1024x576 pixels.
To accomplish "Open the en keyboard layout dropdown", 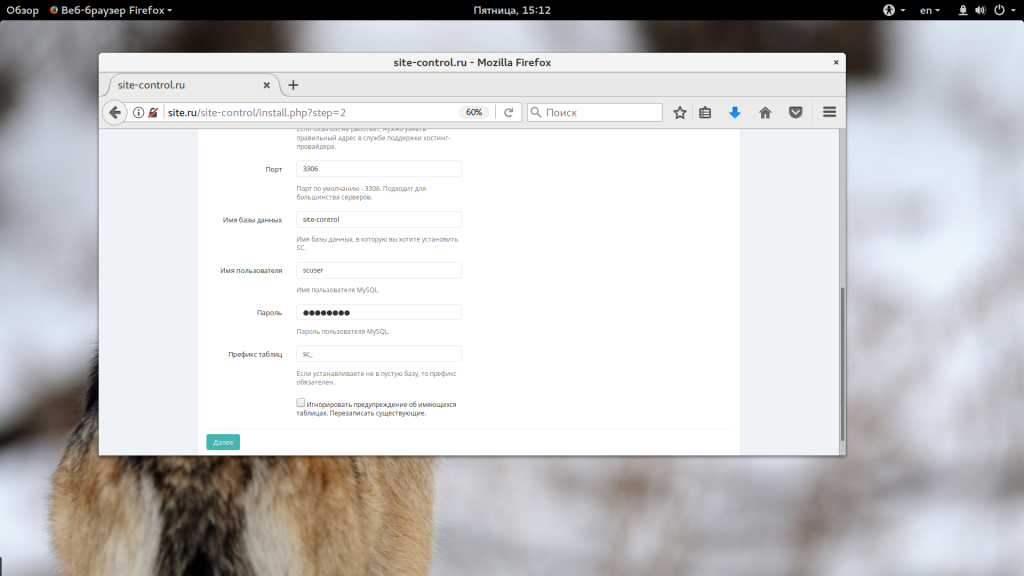I will click(x=930, y=10).
